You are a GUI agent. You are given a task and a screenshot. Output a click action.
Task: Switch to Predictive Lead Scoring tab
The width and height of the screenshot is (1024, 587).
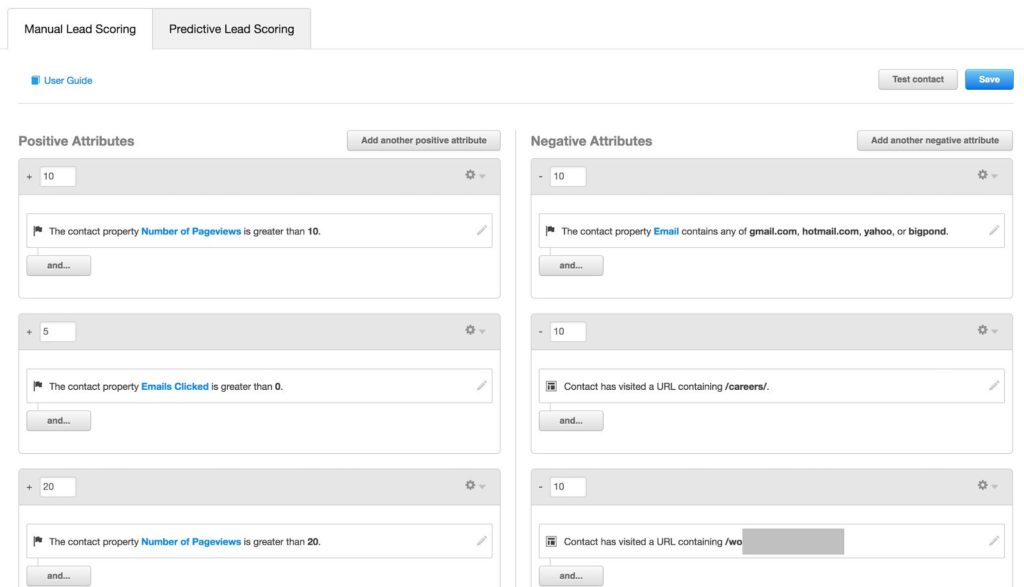click(x=231, y=29)
